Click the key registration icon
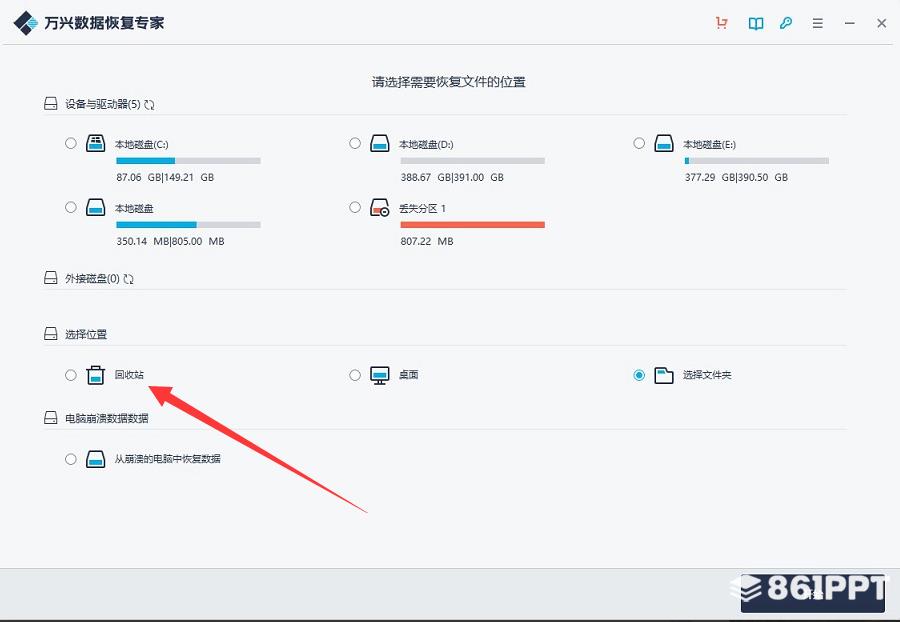900x622 pixels. click(x=786, y=23)
